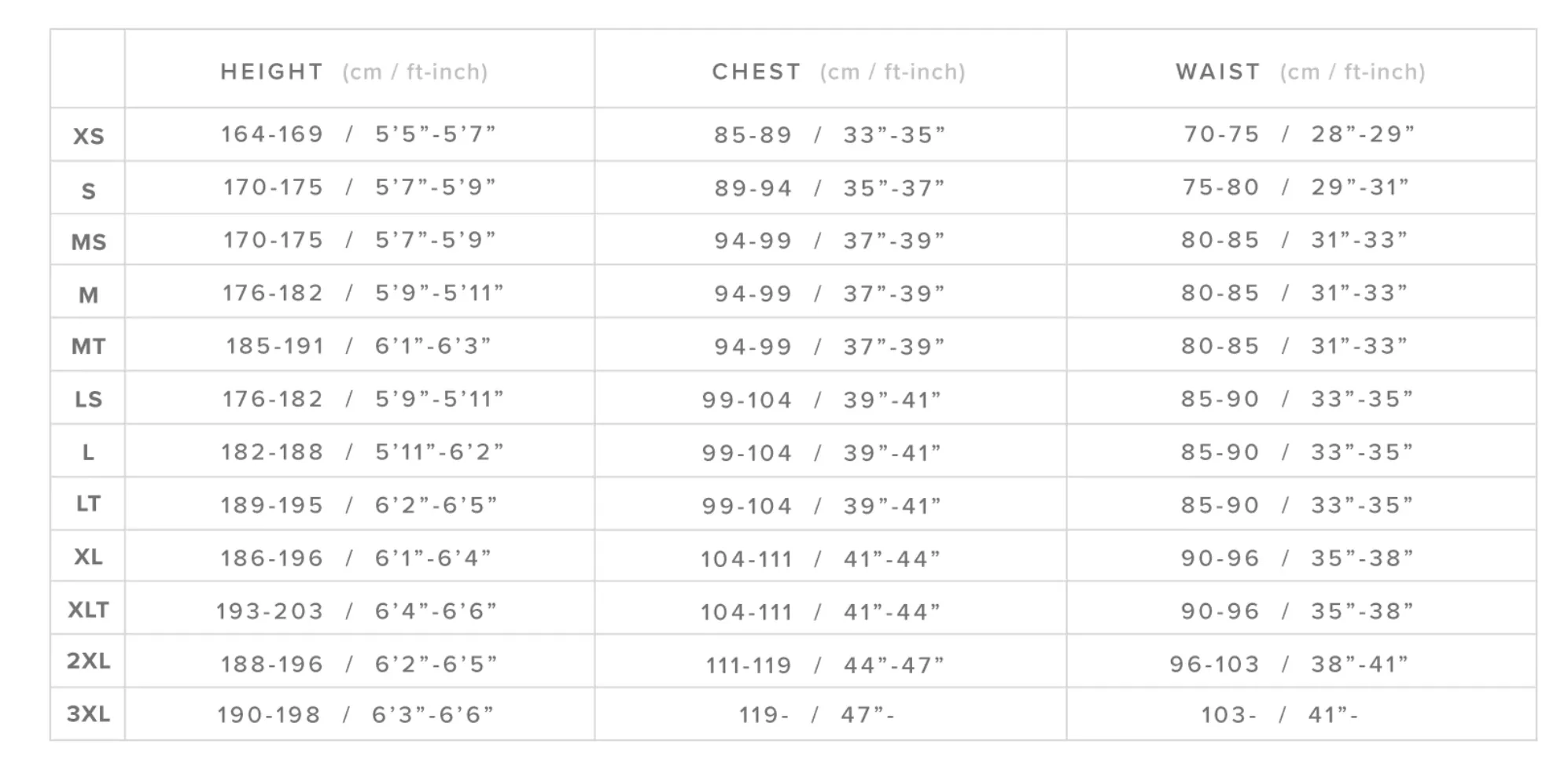Select the XL size row label

coord(88,557)
